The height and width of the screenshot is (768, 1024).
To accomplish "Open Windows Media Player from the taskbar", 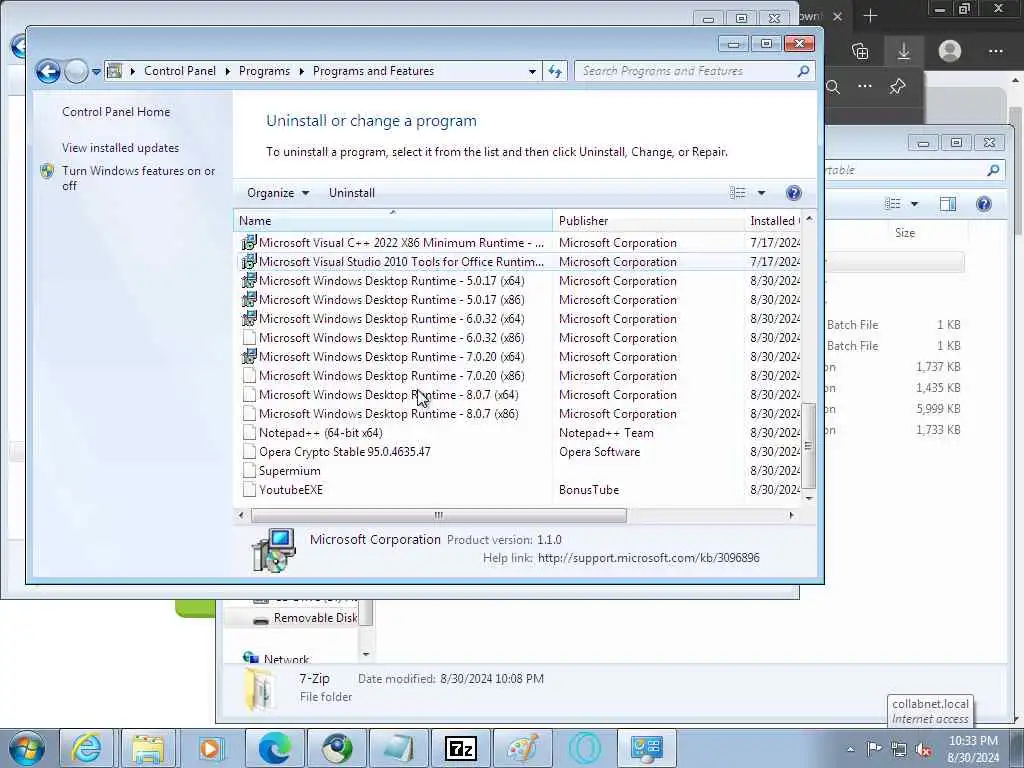I will click(x=210, y=748).
